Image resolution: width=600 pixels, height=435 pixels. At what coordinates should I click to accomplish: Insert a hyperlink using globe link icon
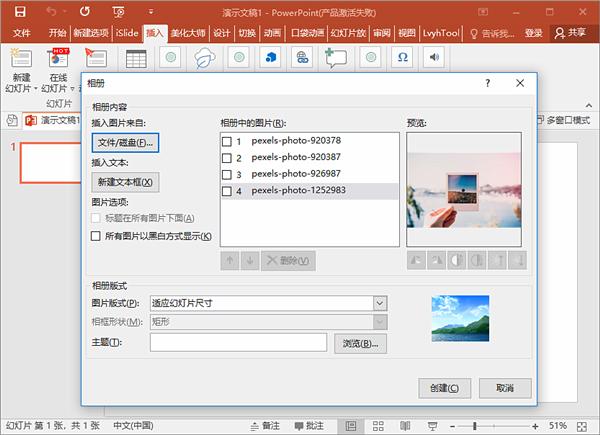pos(302,57)
